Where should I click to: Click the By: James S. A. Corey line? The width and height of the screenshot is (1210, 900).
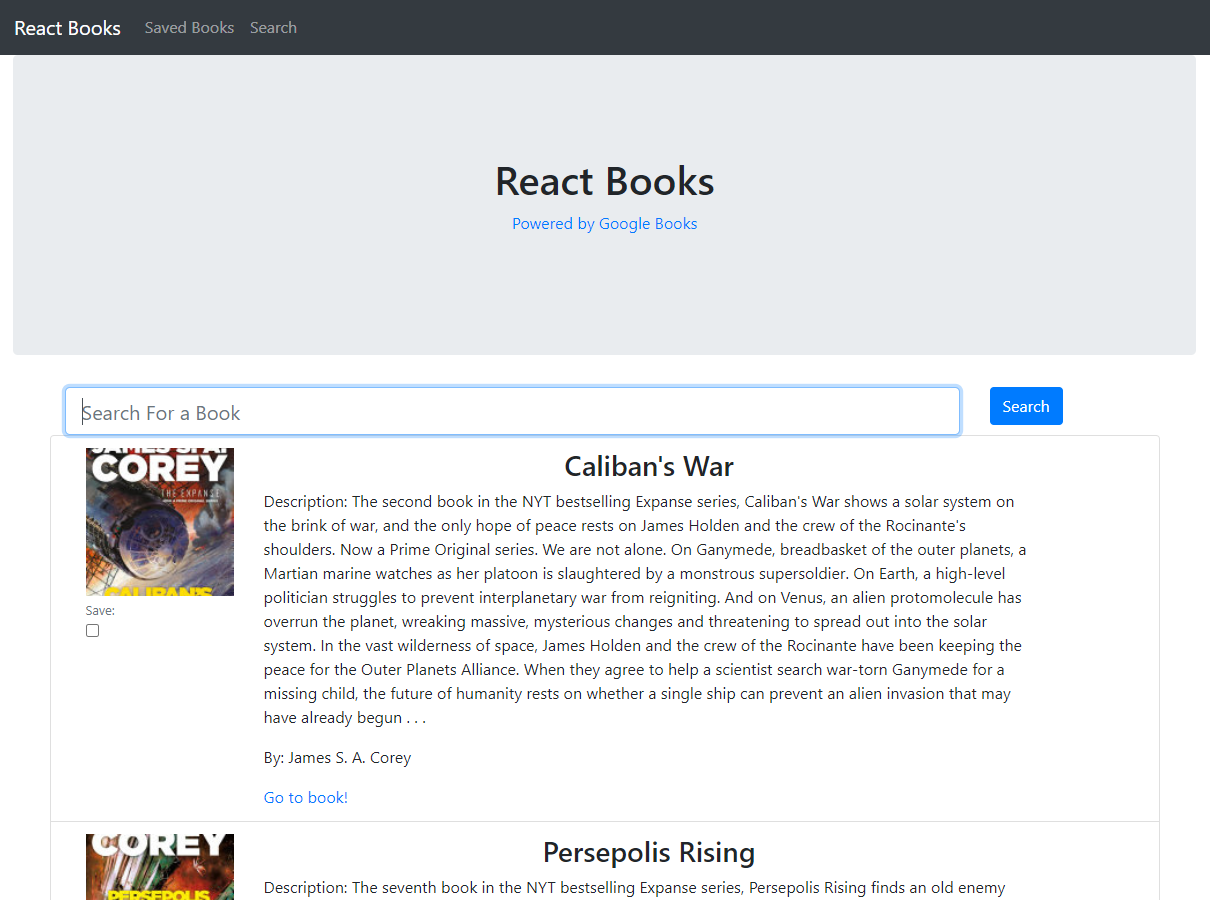pos(337,758)
